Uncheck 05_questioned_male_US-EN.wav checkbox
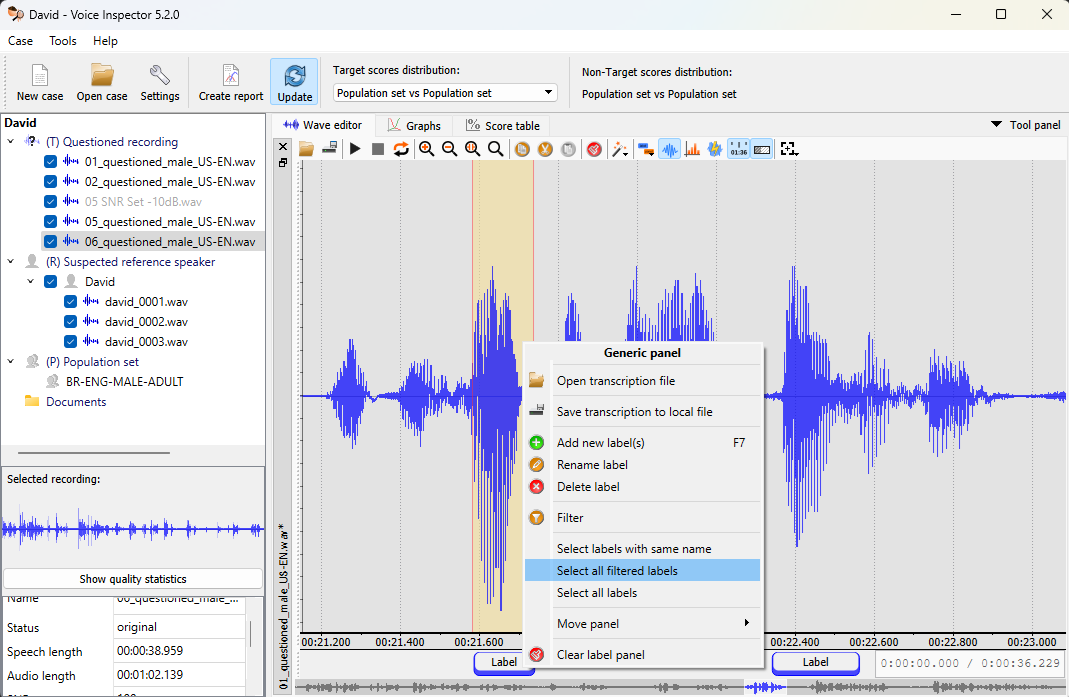 tap(50, 222)
